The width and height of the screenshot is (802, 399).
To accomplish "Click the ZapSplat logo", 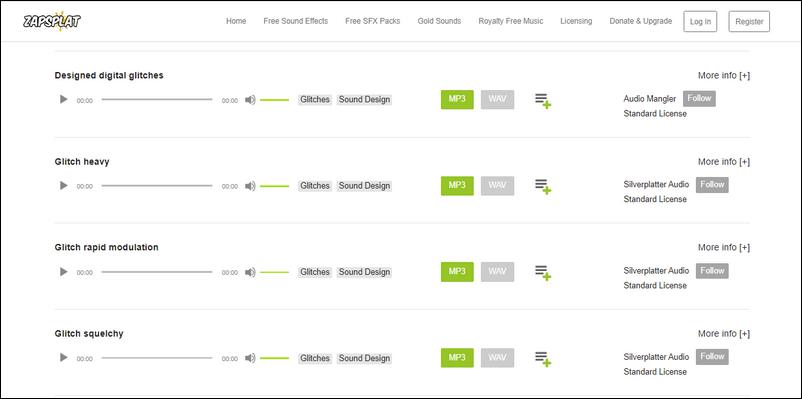I will click(x=52, y=21).
